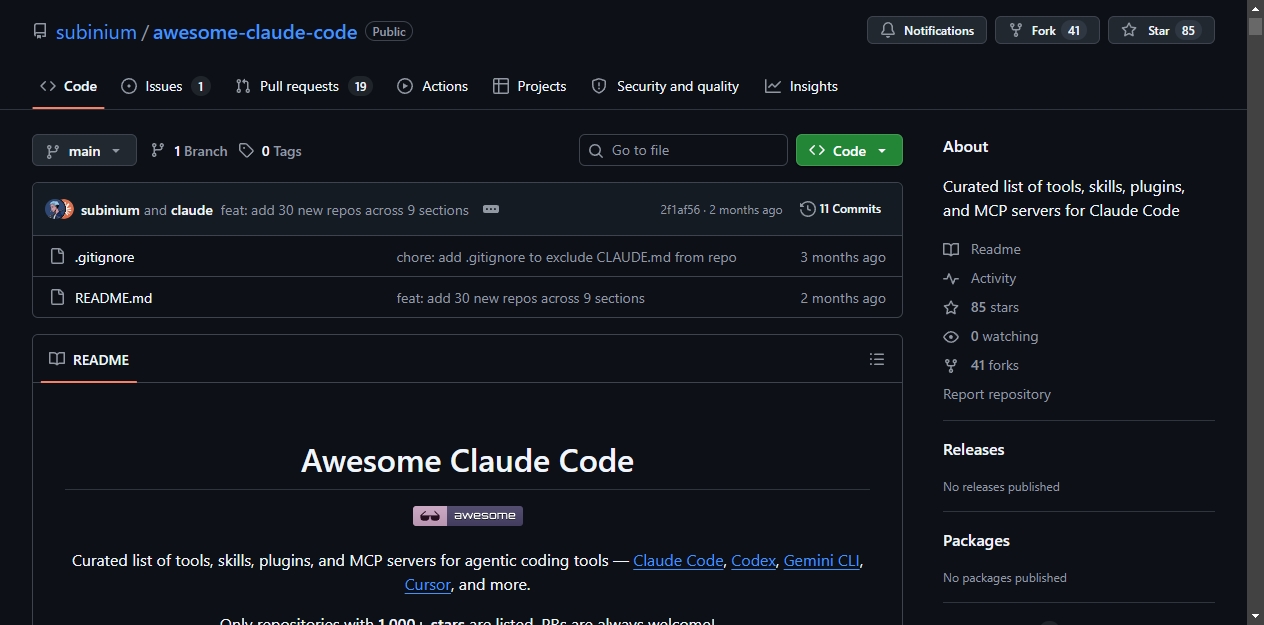Screen dimensions: 1264x625
Task: Open the README.md file
Action: coord(113,298)
